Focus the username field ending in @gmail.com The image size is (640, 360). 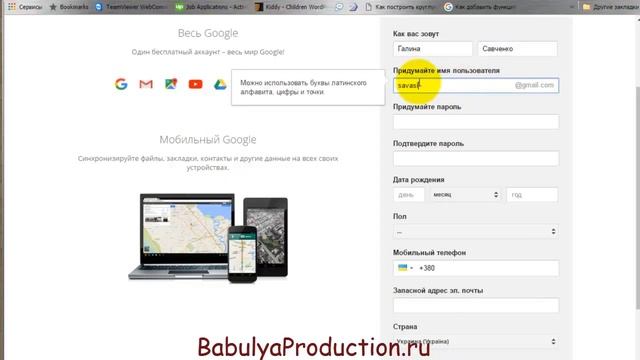(x=476, y=85)
